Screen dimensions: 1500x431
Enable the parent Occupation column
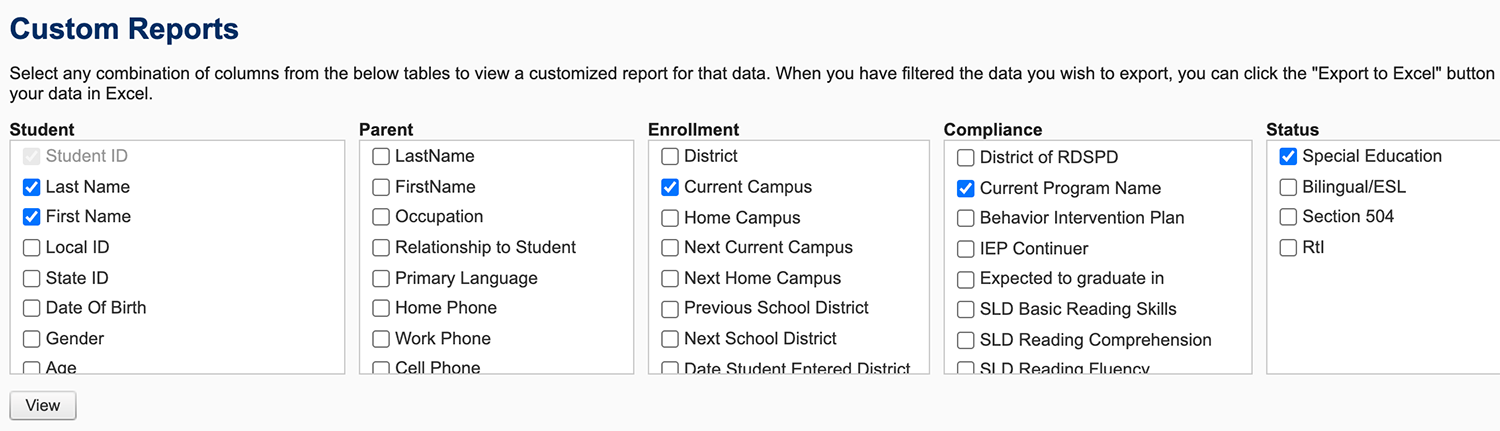381,217
